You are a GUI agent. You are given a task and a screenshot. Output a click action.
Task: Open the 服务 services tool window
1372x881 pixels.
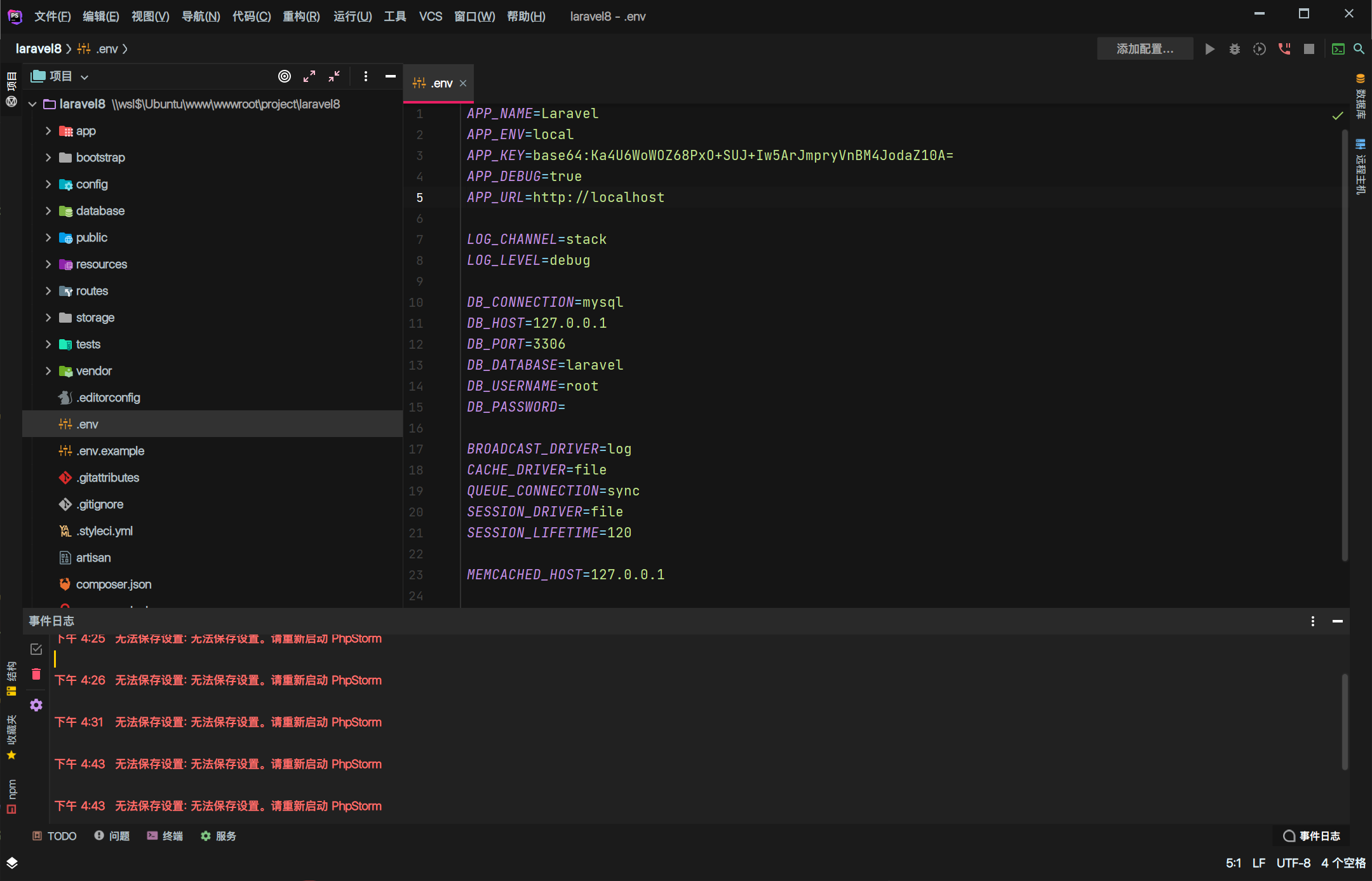click(219, 836)
